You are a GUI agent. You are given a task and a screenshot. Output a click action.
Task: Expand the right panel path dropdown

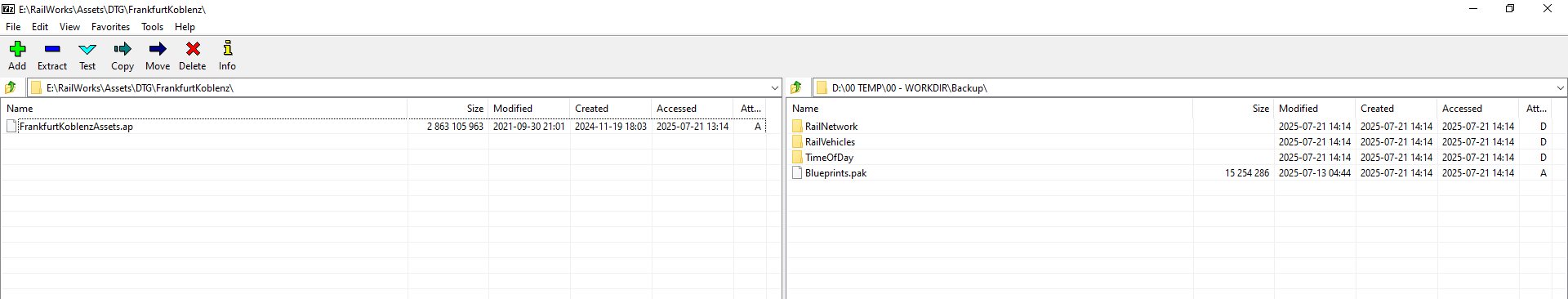pos(1560,87)
